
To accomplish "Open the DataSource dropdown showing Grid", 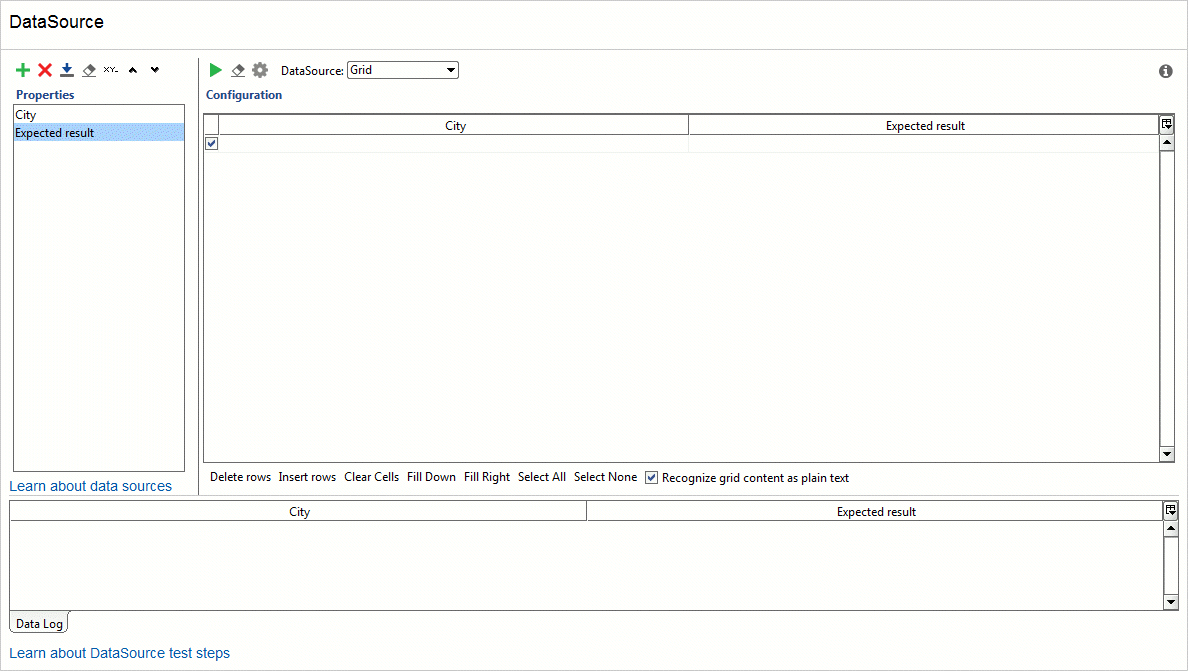I will [x=450, y=70].
